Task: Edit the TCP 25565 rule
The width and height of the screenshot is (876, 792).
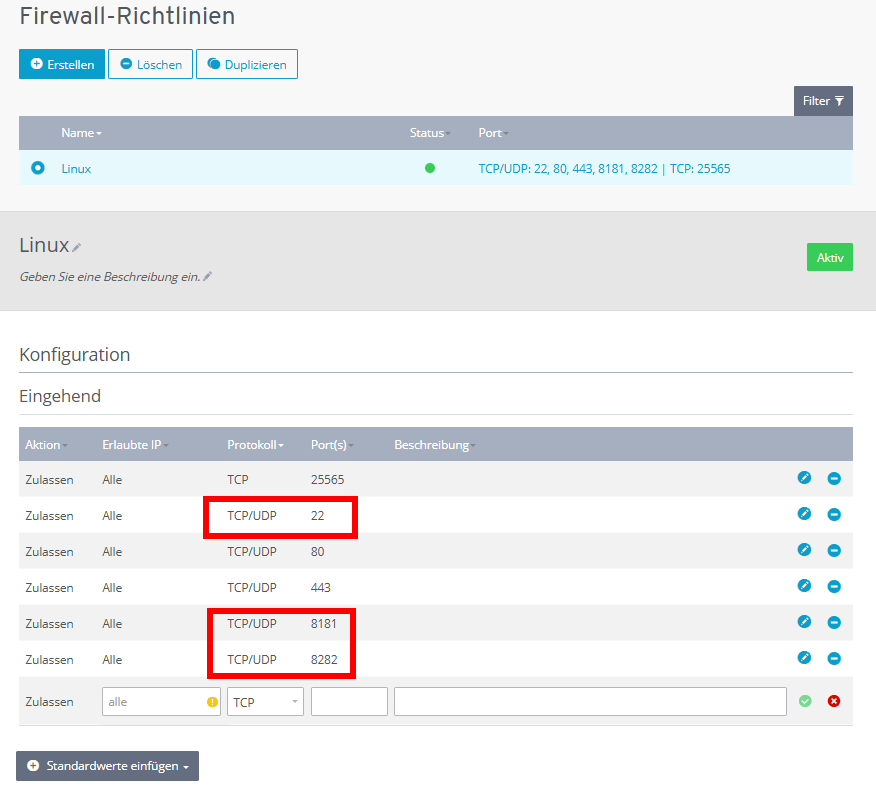Action: tap(804, 478)
